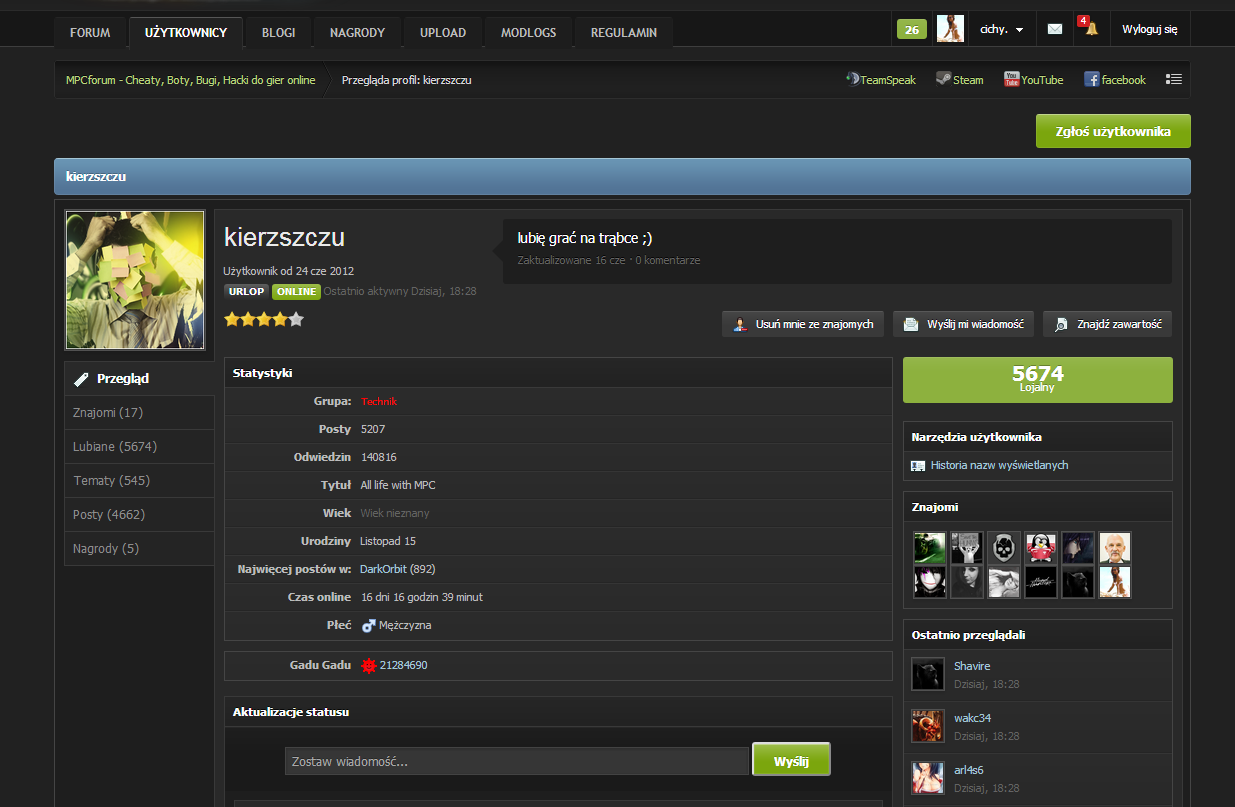Open the notifications bell icon

1091,29
